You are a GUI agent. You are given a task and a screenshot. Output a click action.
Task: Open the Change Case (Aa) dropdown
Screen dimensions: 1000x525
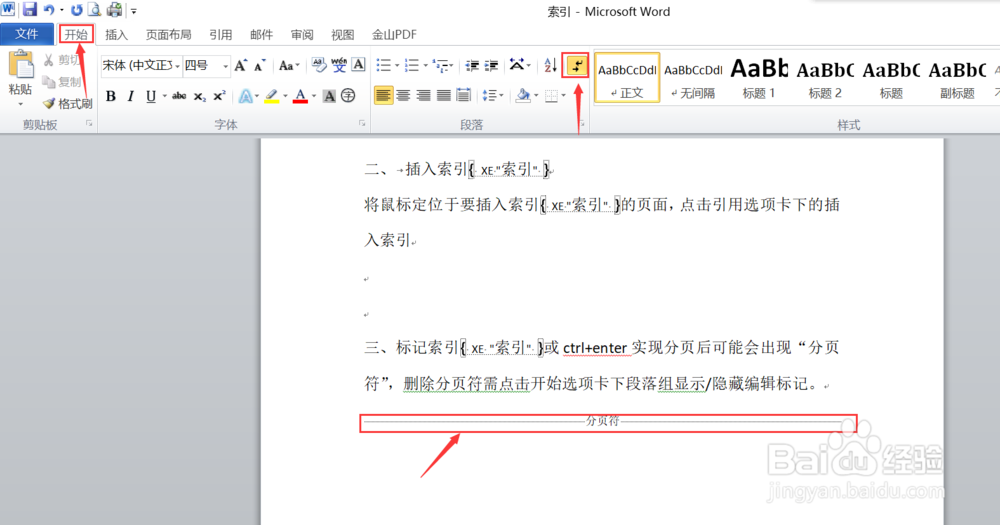(289, 65)
